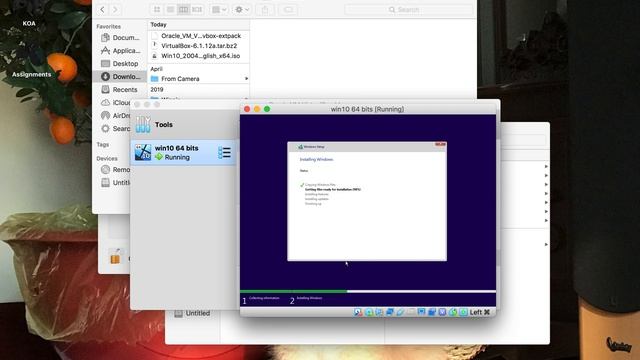Click the optical disk status icon

pyautogui.click(x=369, y=312)
